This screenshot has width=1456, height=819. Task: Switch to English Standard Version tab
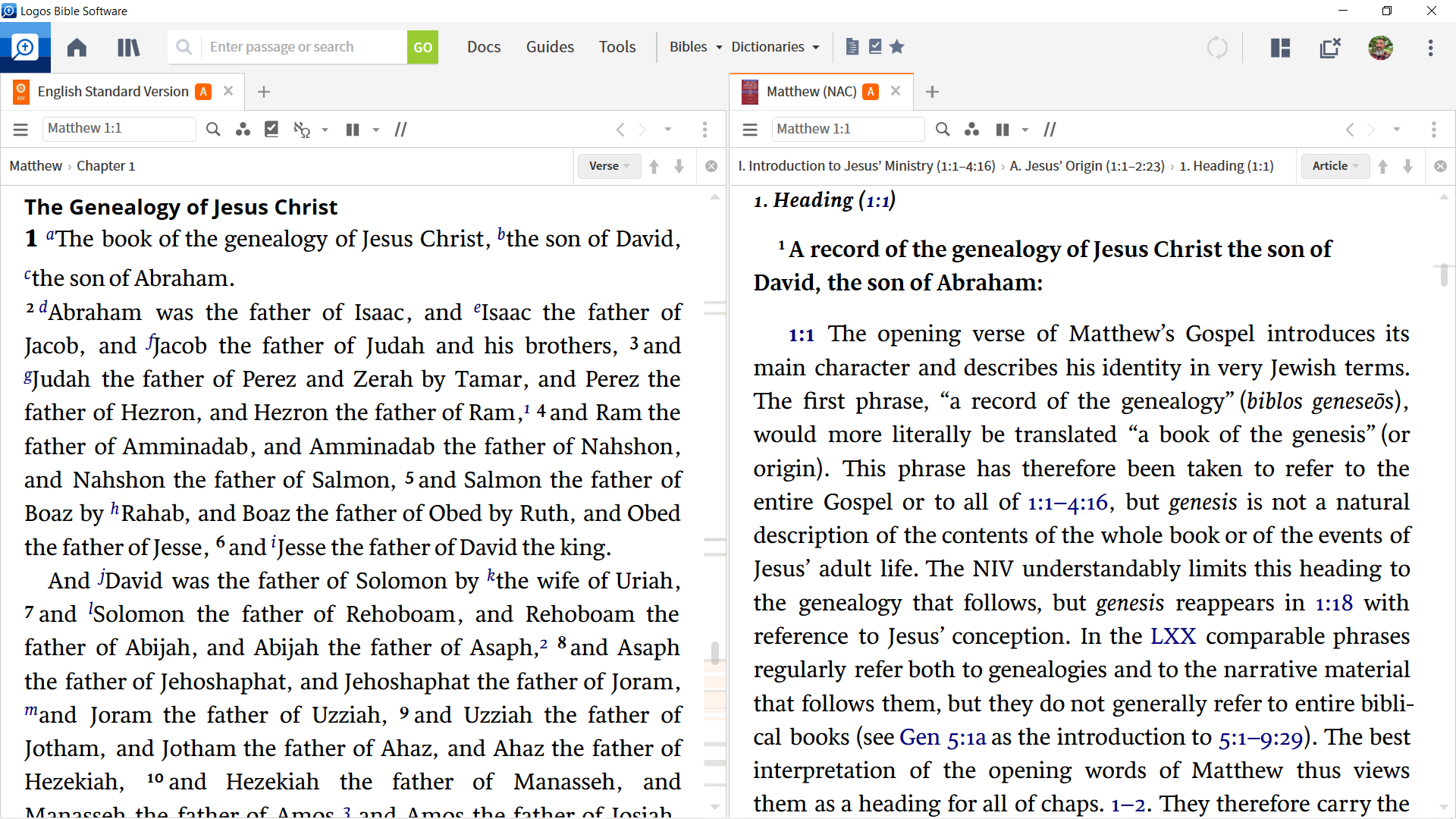112,92
